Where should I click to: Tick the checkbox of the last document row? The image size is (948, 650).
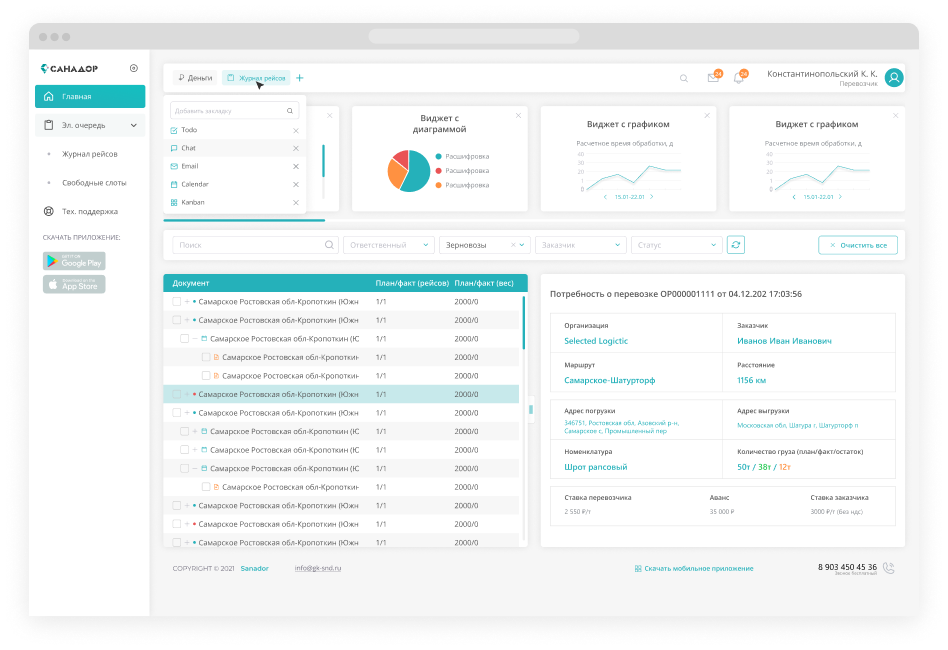point(177,542)
